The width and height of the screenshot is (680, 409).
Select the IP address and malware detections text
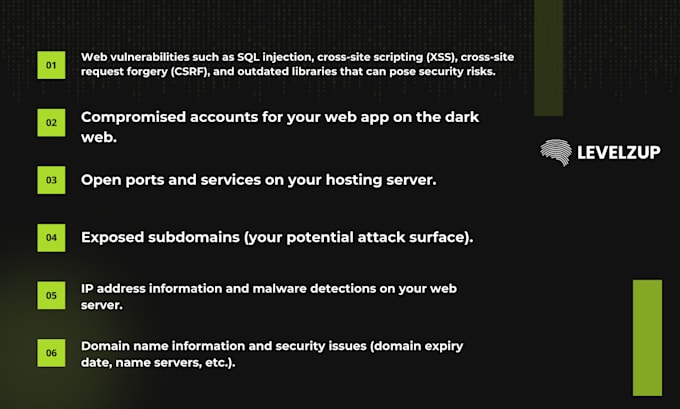tap(268, 297)
